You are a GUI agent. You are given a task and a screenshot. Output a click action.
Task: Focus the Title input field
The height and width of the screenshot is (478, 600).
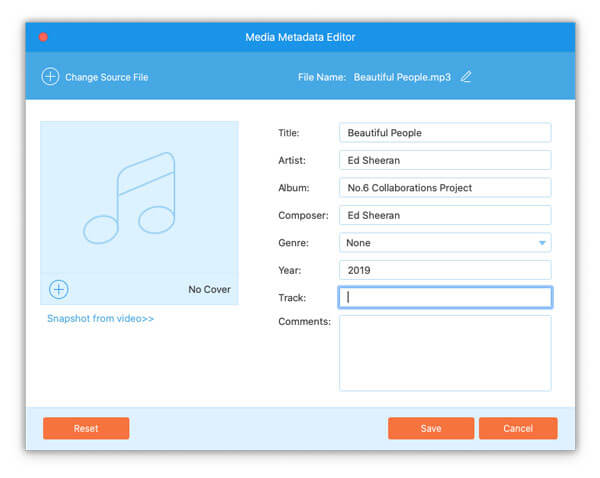point(445,133)
